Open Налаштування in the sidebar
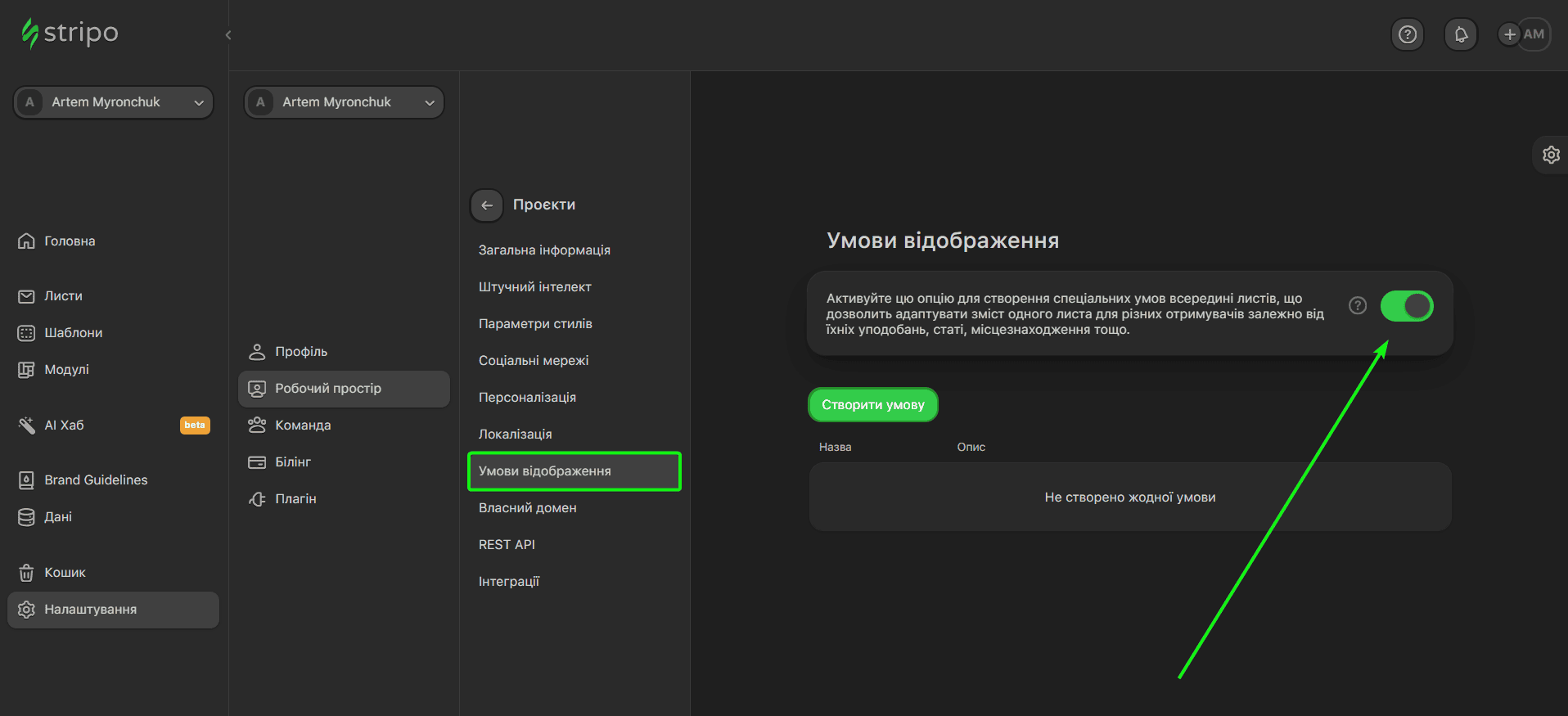1568x716 pixels. [113, 610]
